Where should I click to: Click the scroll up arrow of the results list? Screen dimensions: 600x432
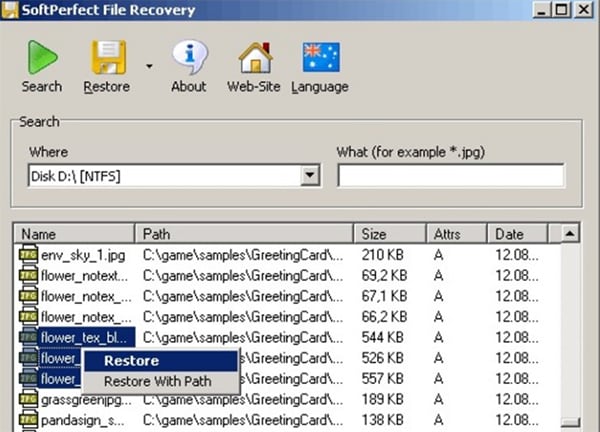coord(570,233)
